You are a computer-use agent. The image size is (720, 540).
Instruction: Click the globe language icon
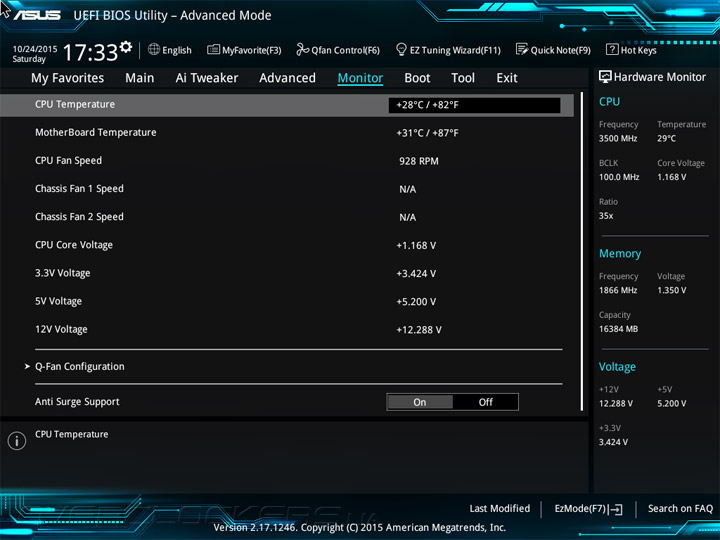click(154, 49)
